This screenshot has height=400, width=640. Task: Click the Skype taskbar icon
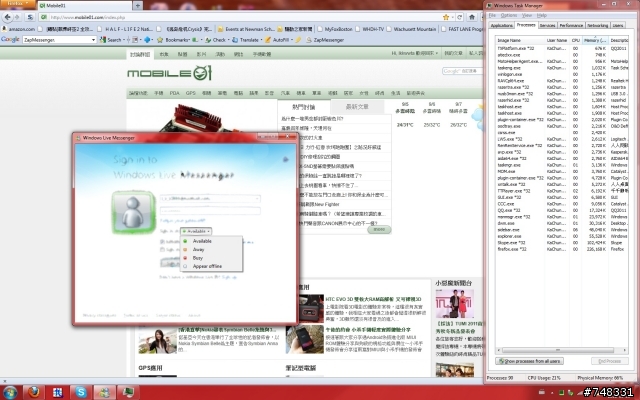click(81, 392)
